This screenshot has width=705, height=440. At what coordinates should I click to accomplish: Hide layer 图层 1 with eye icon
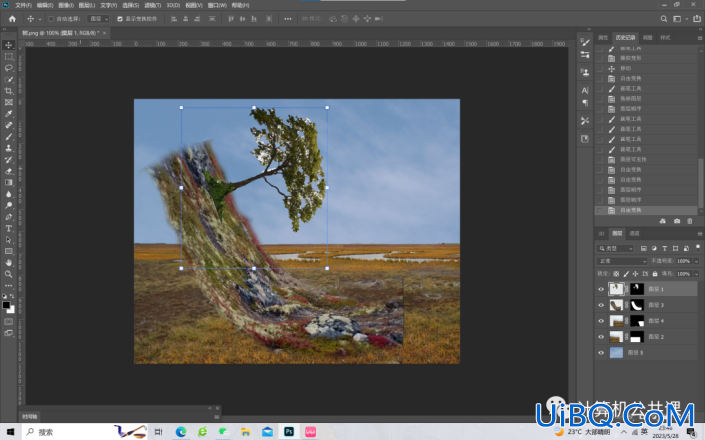601,289
